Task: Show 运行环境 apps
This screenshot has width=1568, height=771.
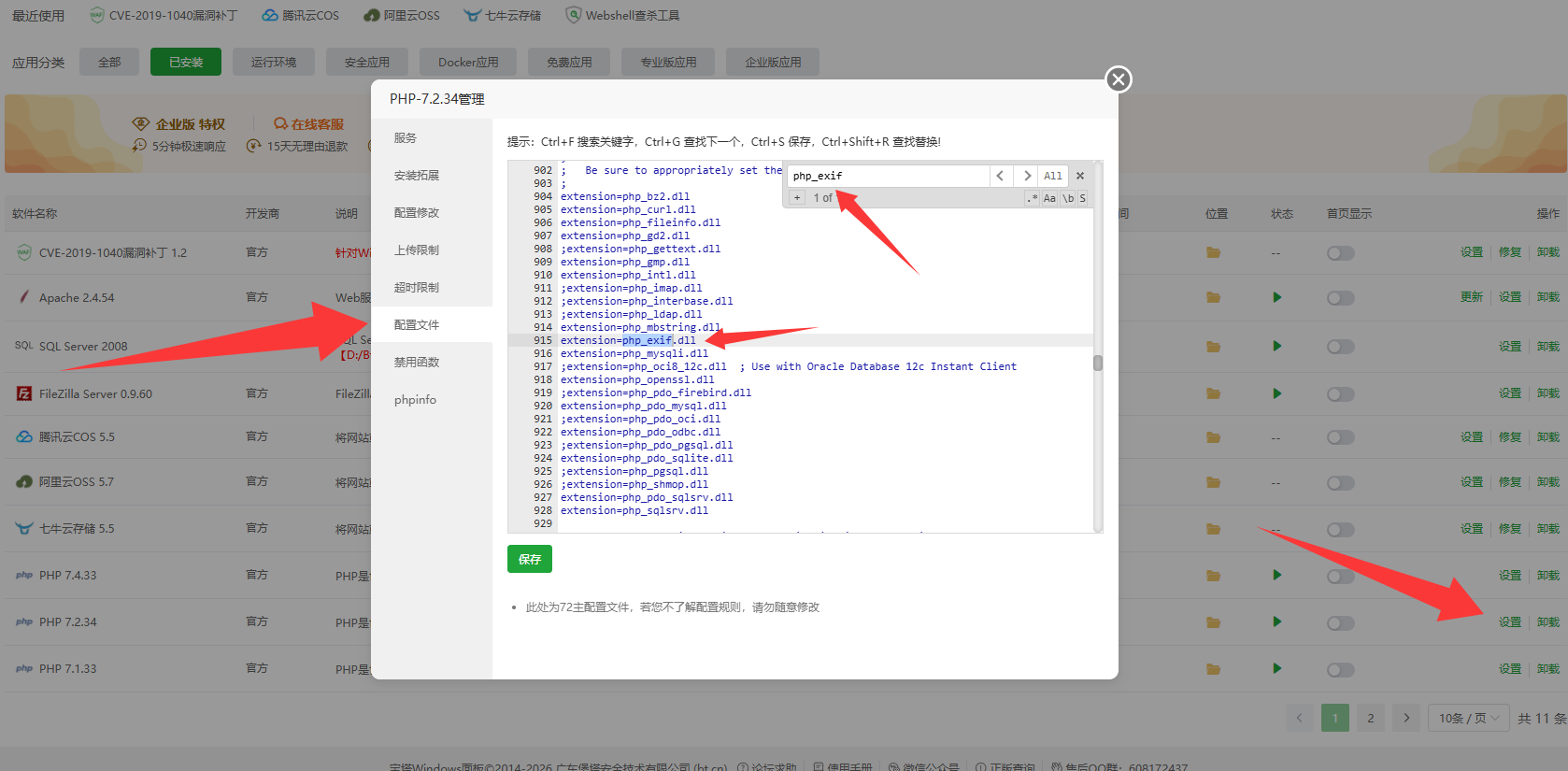Action: (x=274, y=62)
